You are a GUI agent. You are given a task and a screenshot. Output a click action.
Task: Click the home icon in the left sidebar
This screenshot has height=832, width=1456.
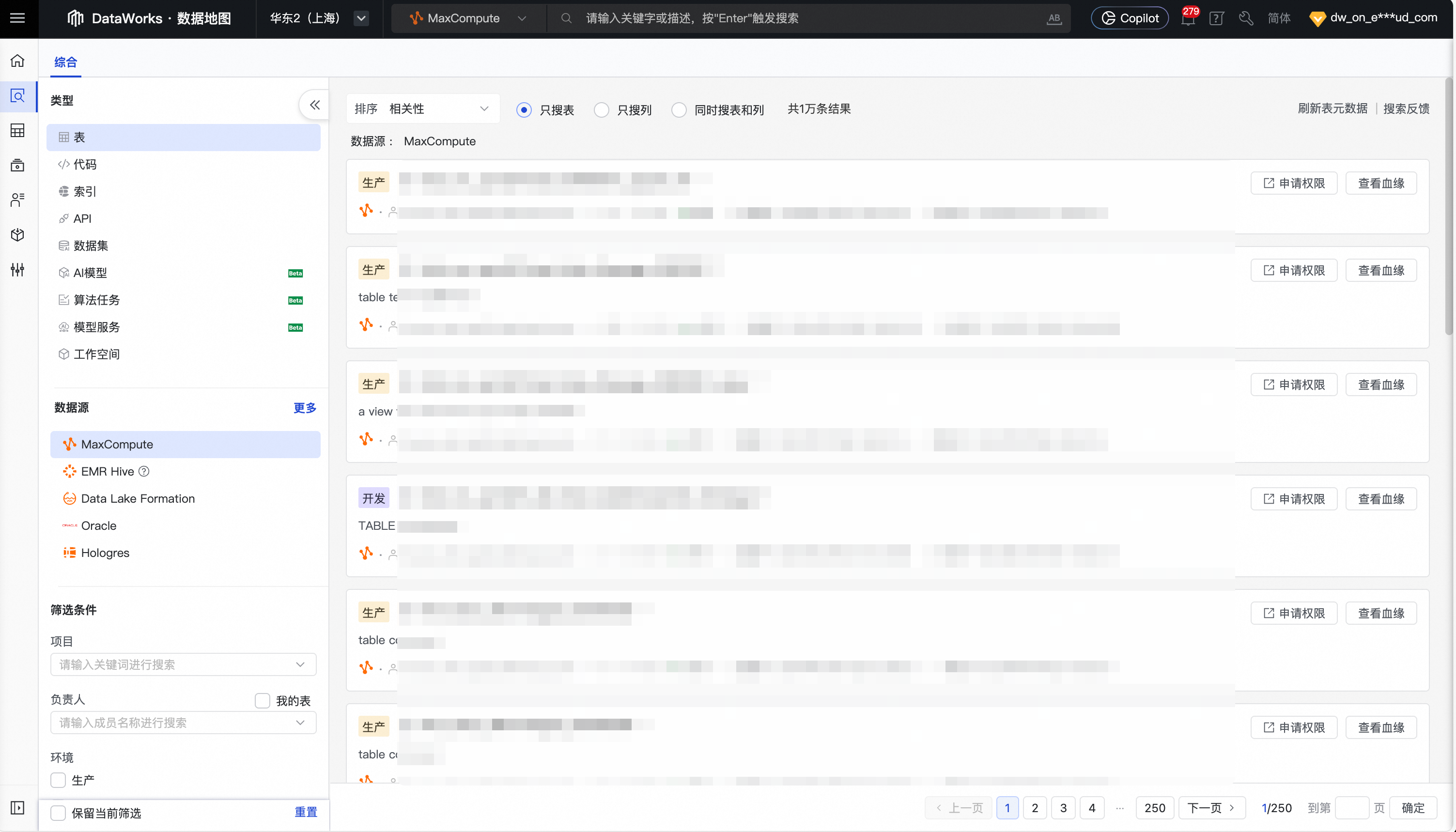pos(18,61)
